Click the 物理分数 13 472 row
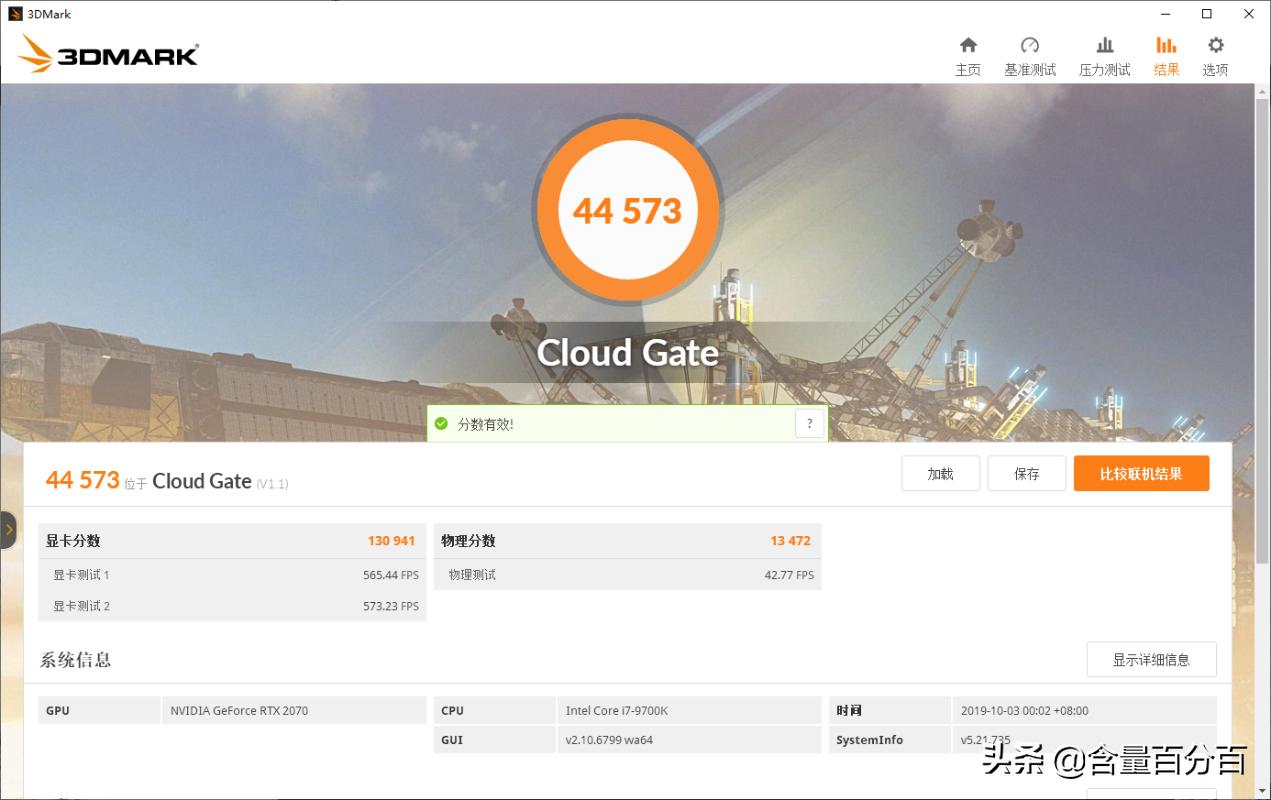 627,541
